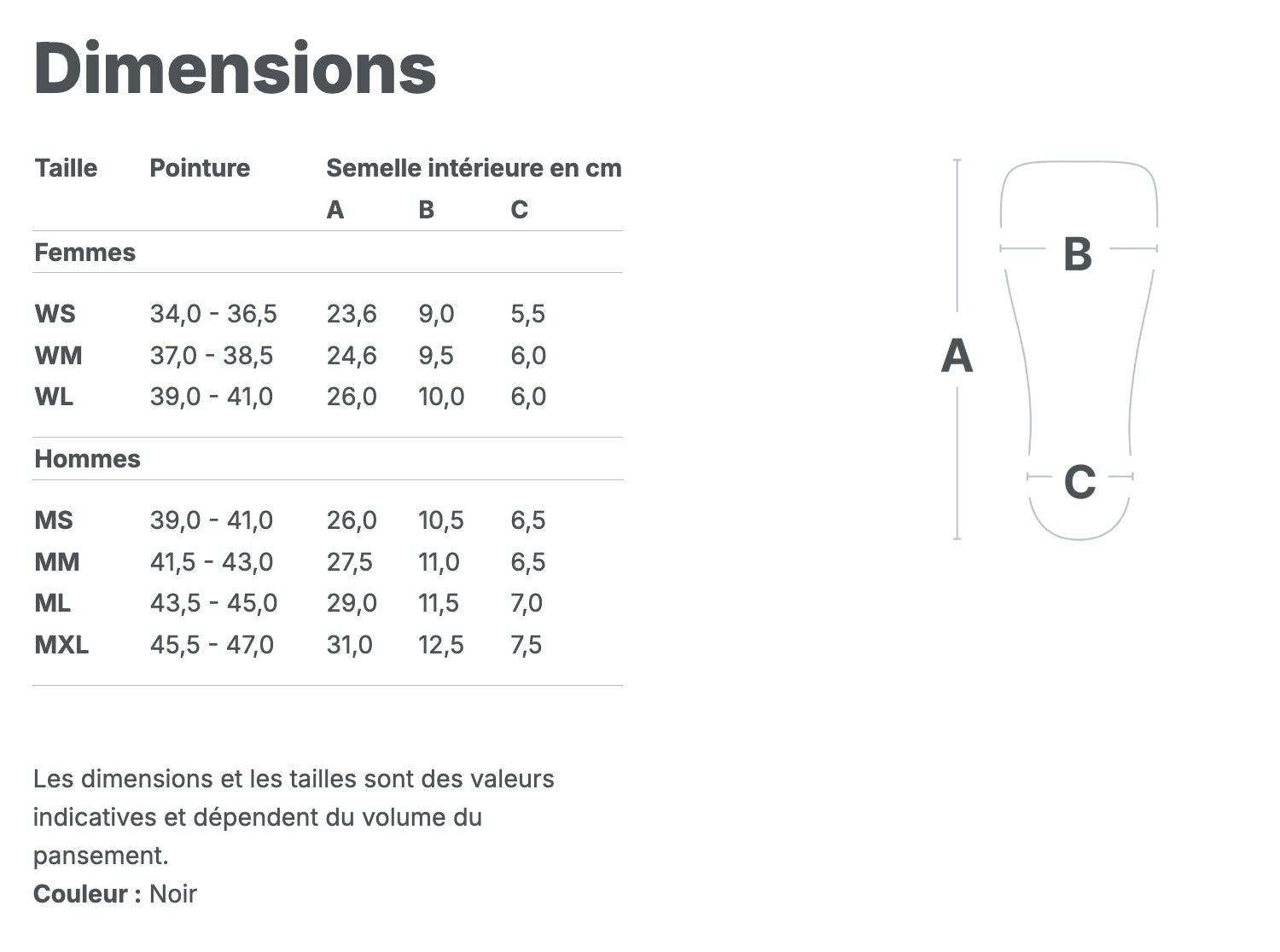Screen dimensions: 1280x952
Task: Select the WS size row label
Action: [55, 314]
